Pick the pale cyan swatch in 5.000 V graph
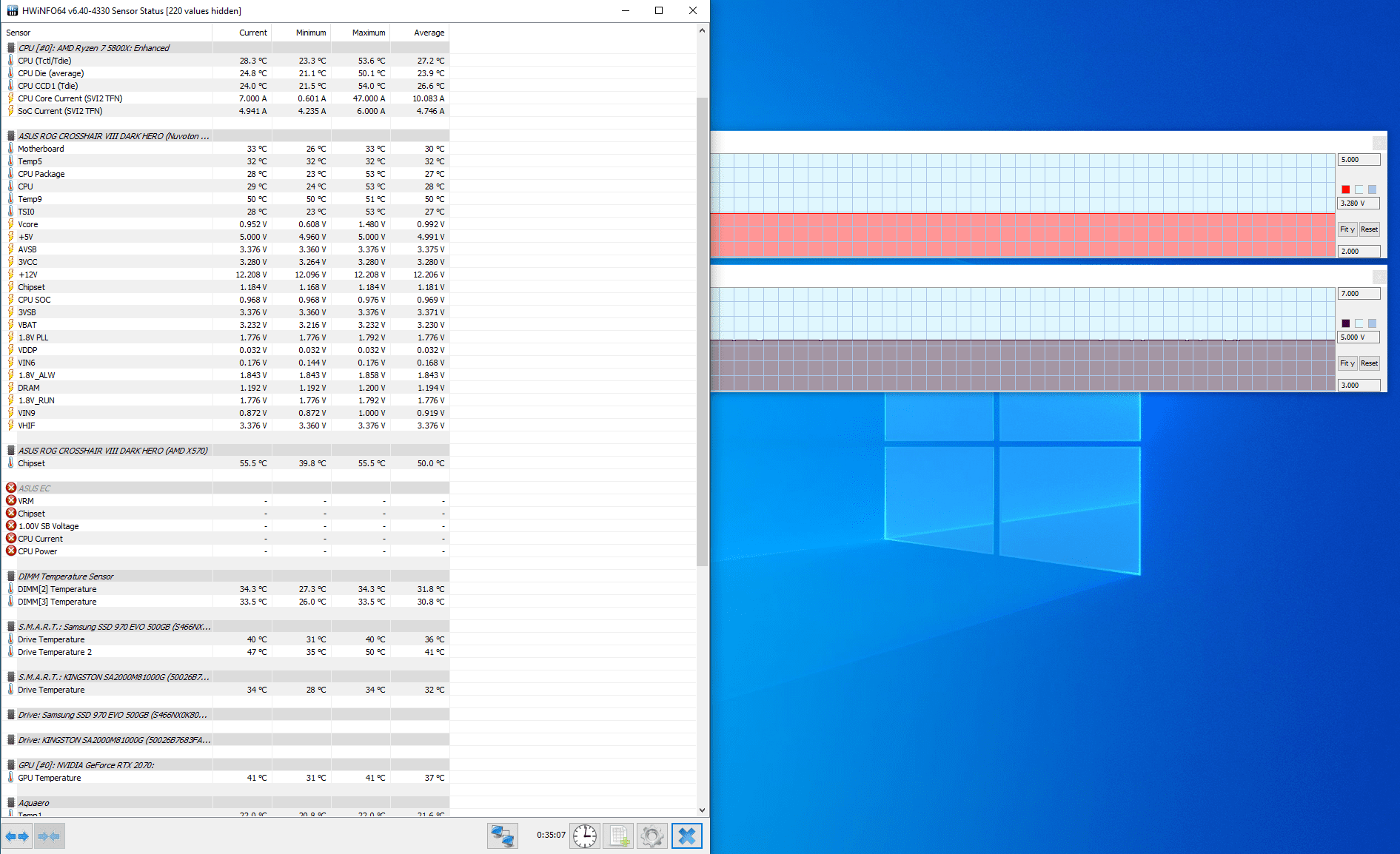Viewport: 1400px width, 854px height. point(1359,323)
